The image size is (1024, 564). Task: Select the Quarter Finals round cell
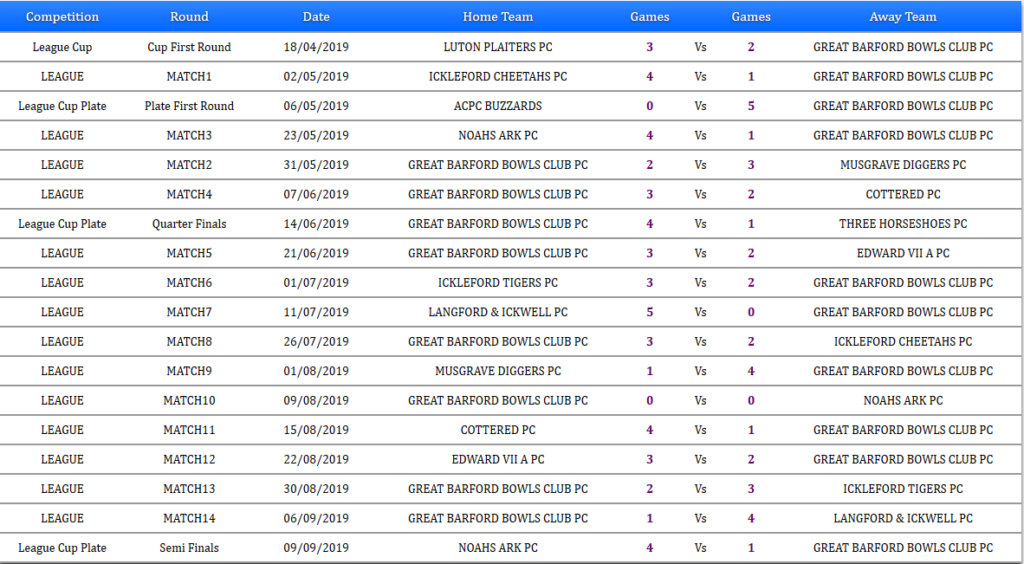(189, 223)
